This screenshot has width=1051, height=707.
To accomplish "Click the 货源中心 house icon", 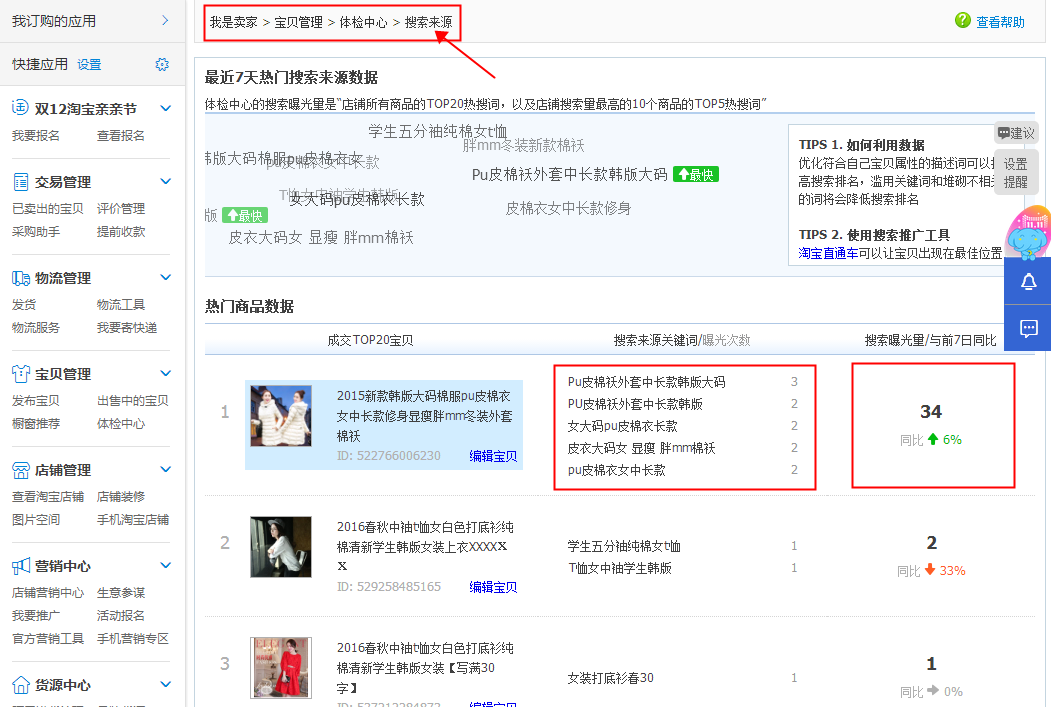I will coord(21,685).
